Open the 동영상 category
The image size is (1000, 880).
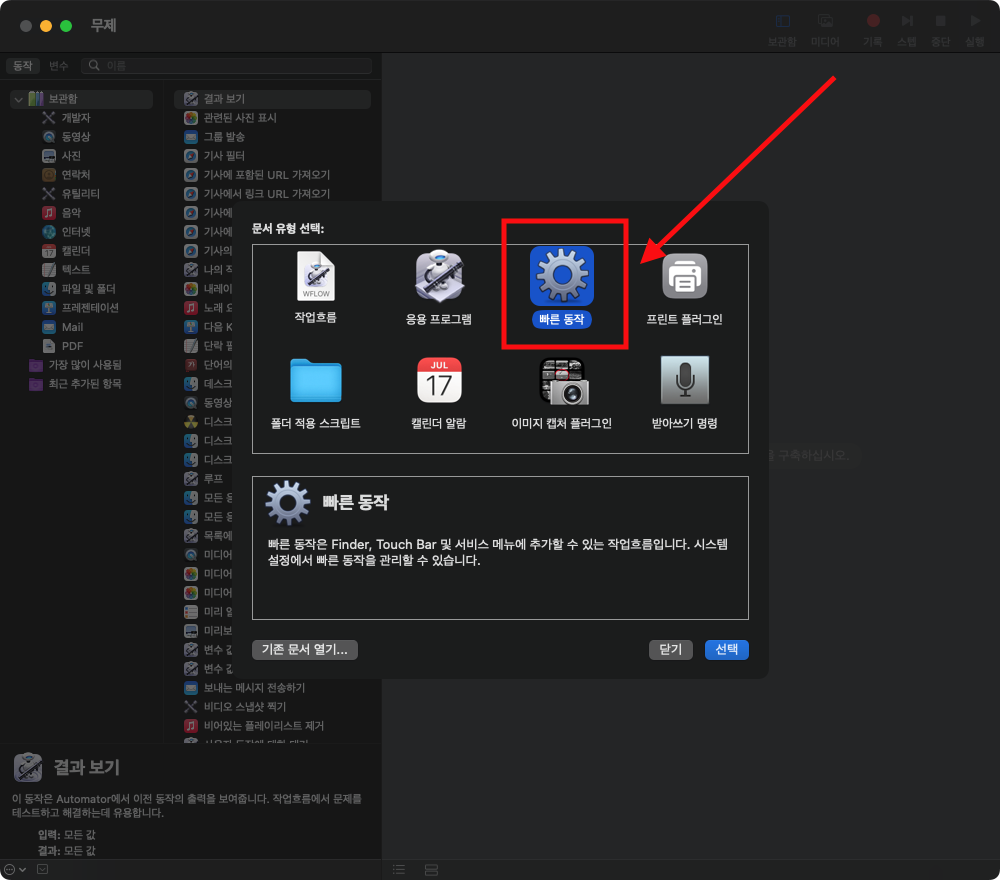coord(67,136)
